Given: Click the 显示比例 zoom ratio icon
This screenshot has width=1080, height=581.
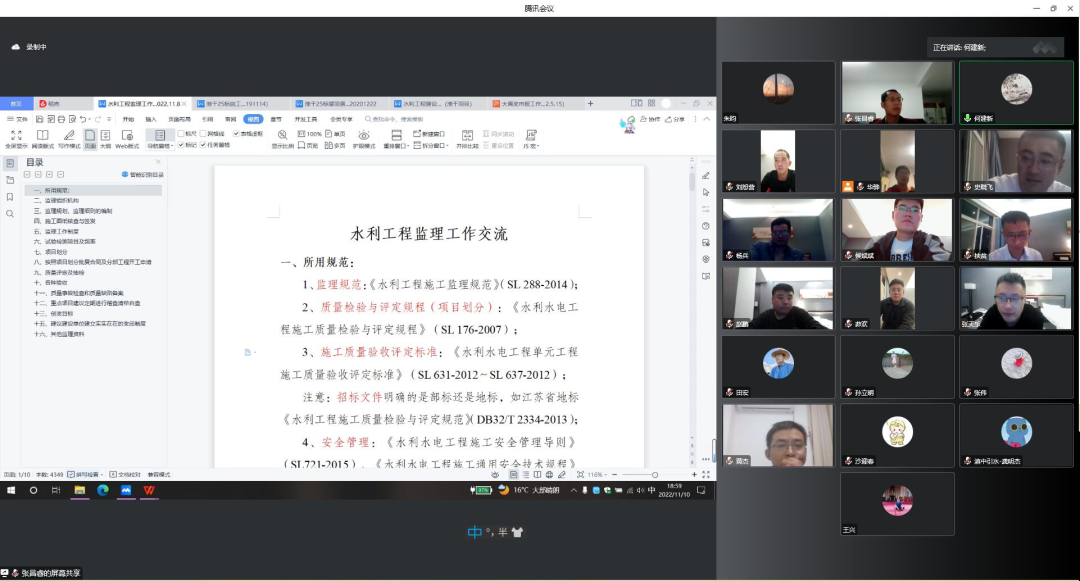Looking at the screenshot, I should click(x=283, y=135).
